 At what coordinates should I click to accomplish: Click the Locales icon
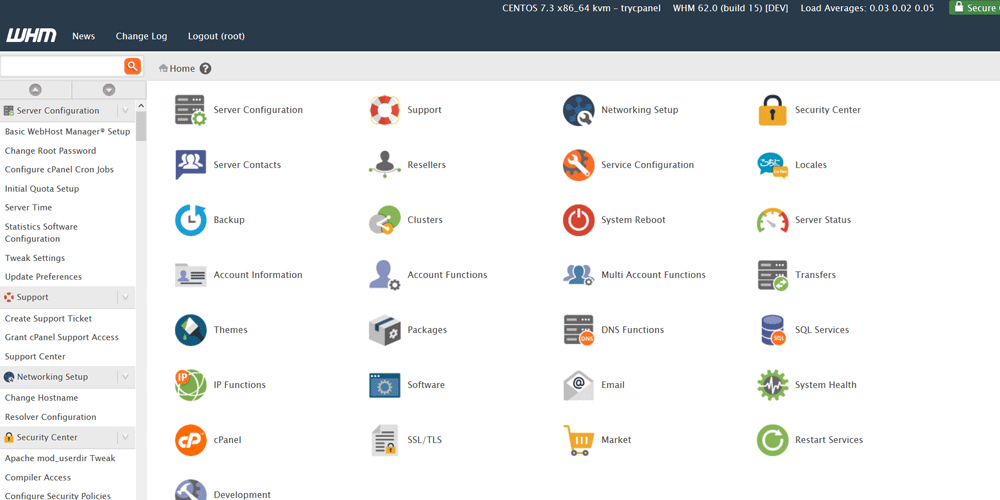pos(772,165)
